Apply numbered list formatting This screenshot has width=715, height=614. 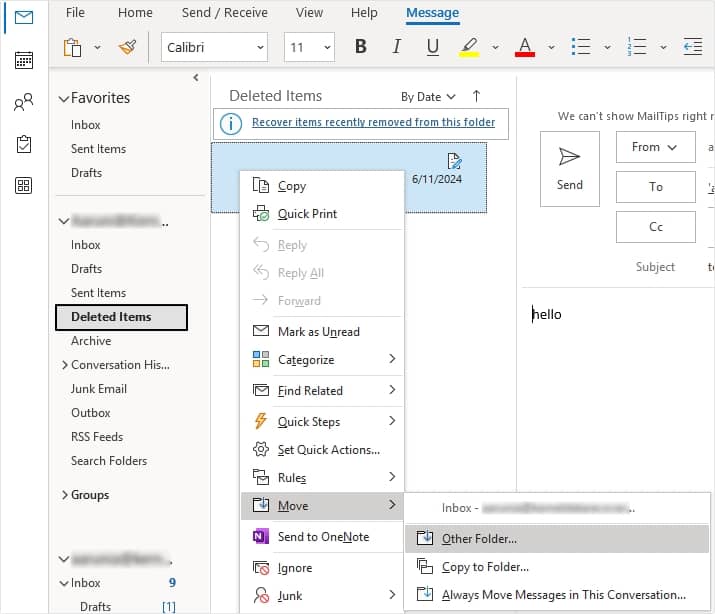coord(637,46)
